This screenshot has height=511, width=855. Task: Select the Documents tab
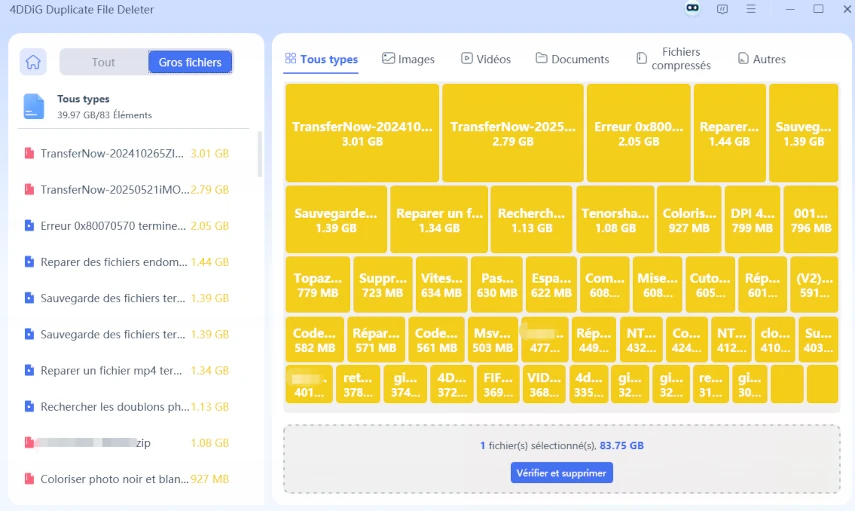pyautogui.click(x=573, y=59)
